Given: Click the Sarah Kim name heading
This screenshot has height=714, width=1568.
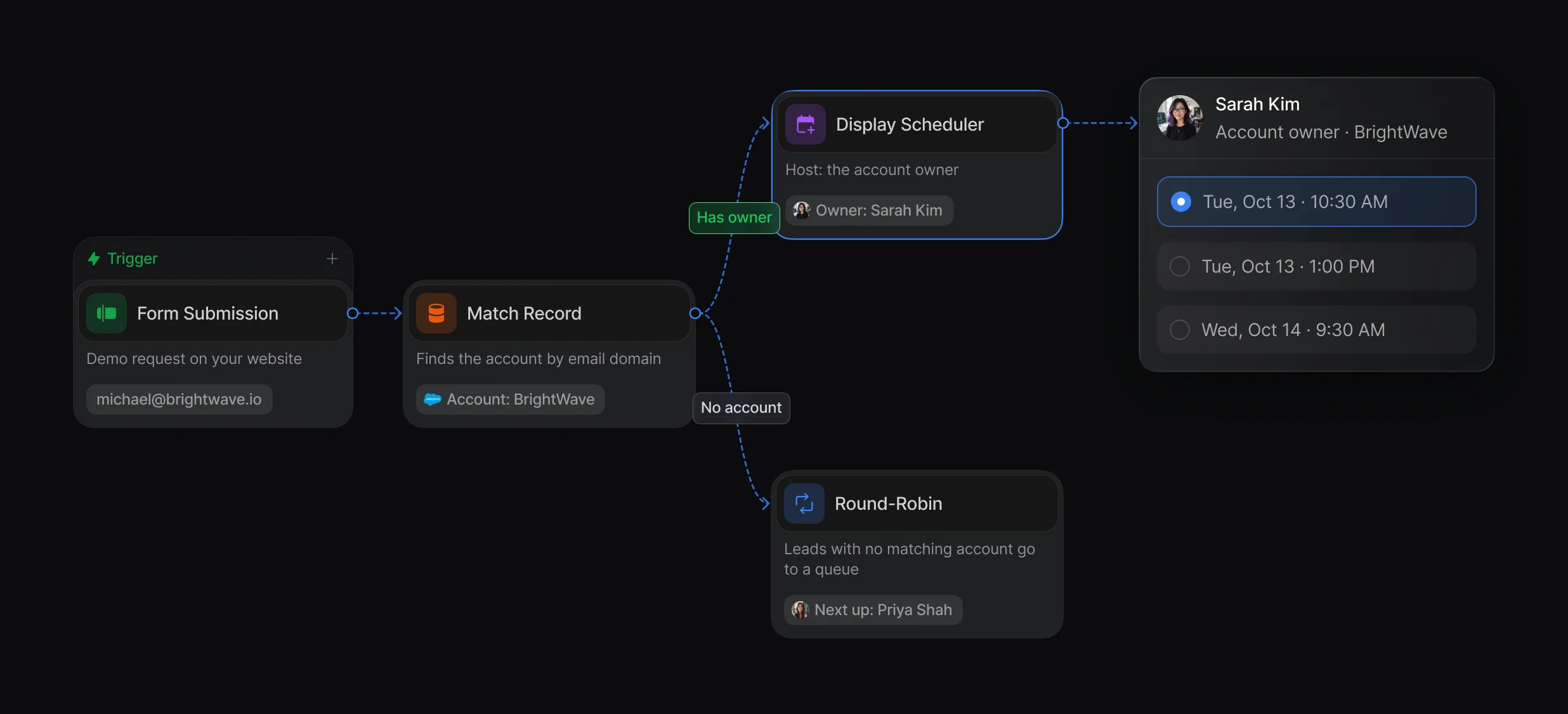Looking at the screenshot, I should coord(1257,104).
